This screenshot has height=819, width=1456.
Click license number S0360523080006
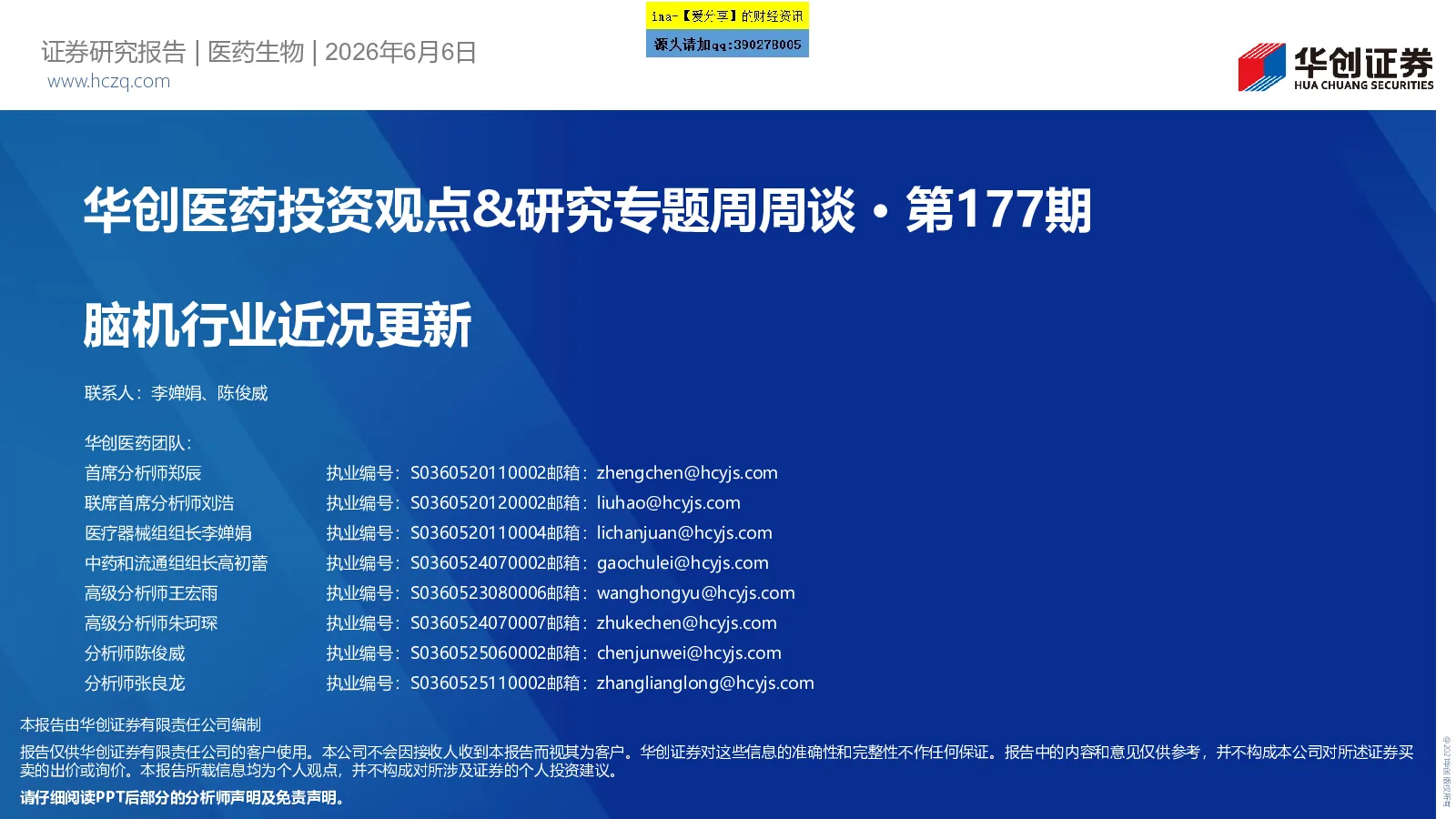point(478,593)
